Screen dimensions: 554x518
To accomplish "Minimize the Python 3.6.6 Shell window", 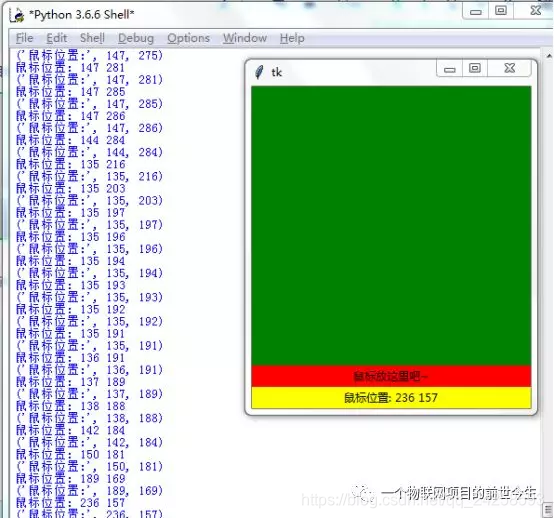I will click(476, 11).
